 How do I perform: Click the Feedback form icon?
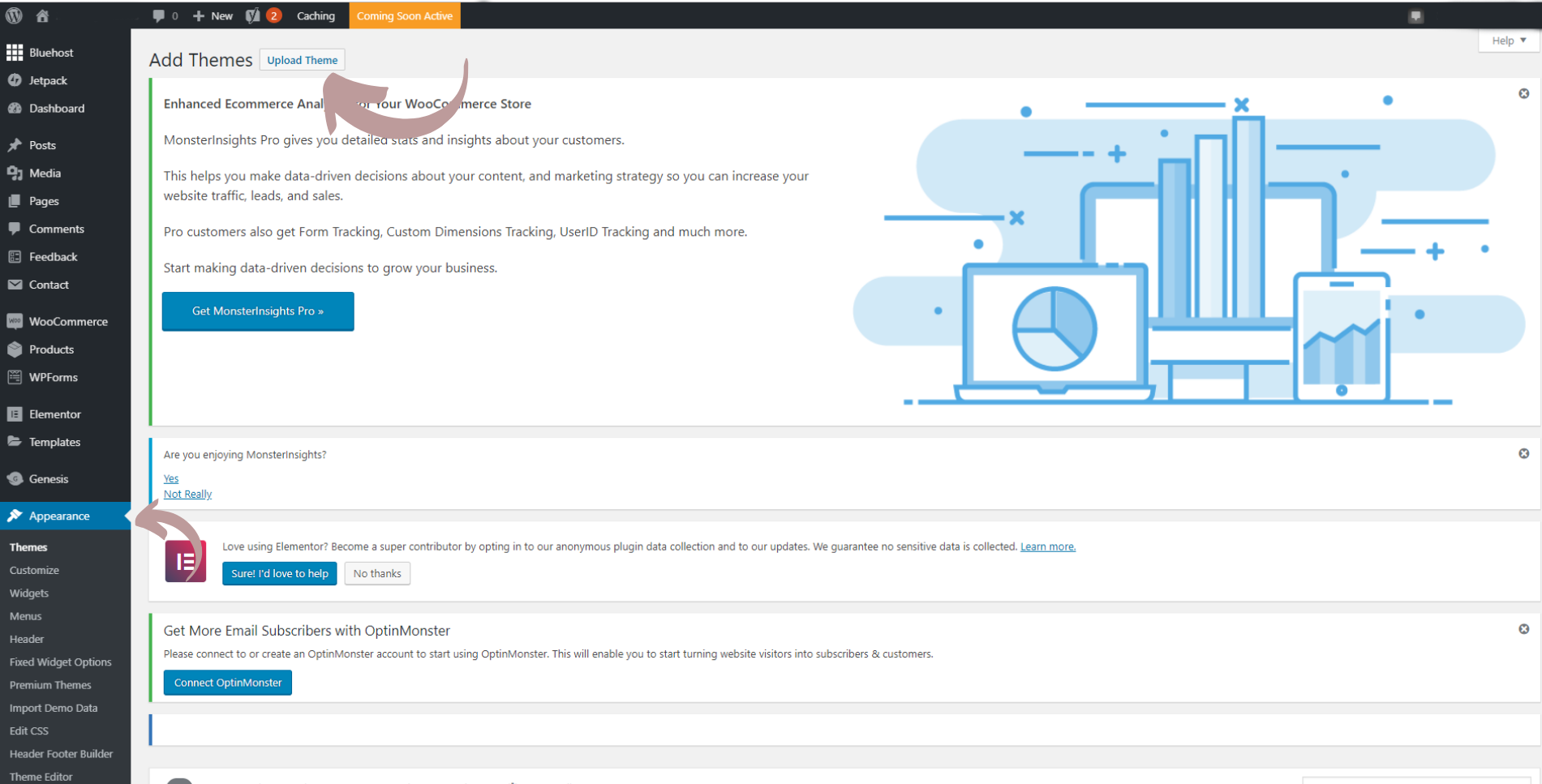click(15, 256)
